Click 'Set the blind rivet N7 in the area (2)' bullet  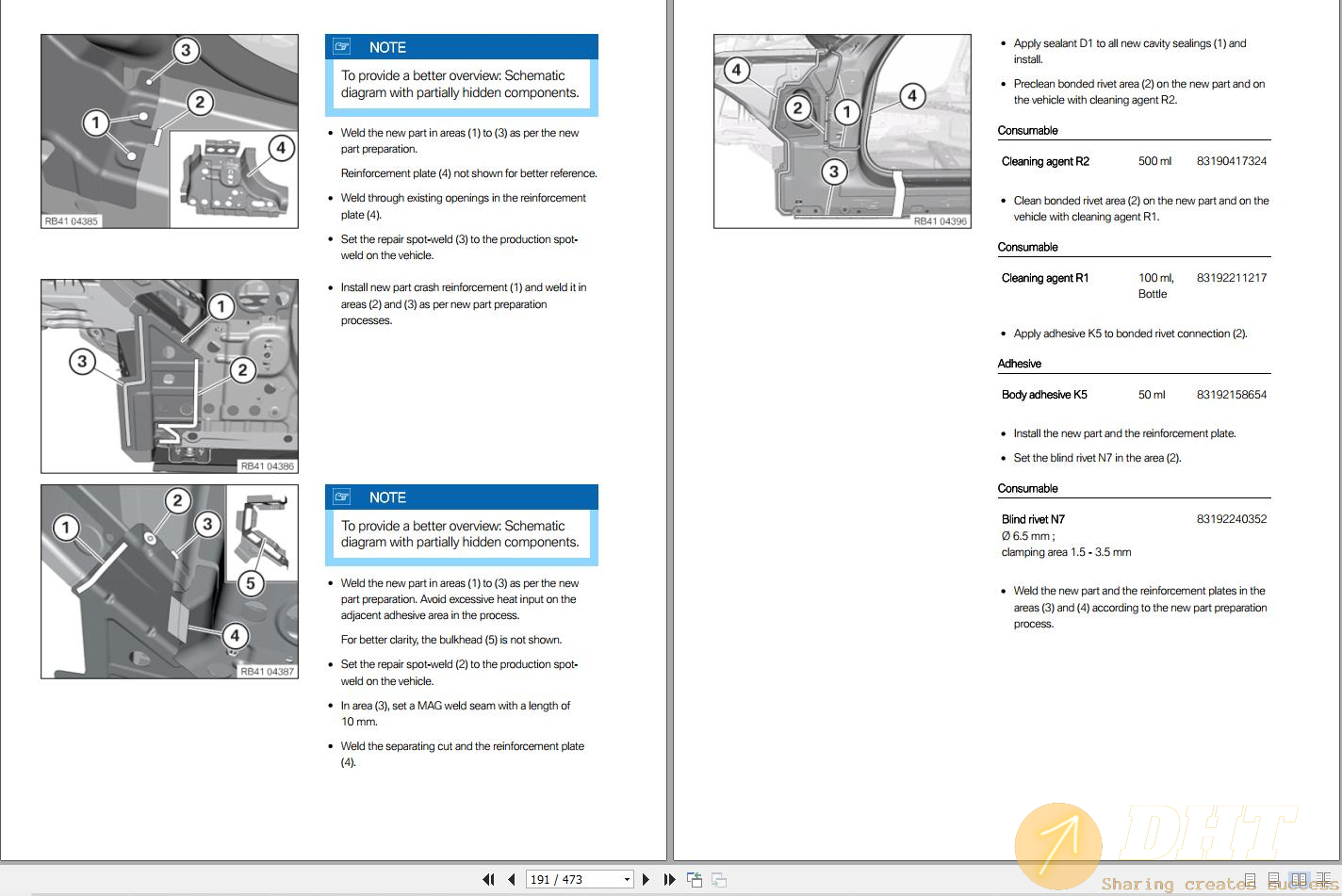click(x=1097, y=458)
